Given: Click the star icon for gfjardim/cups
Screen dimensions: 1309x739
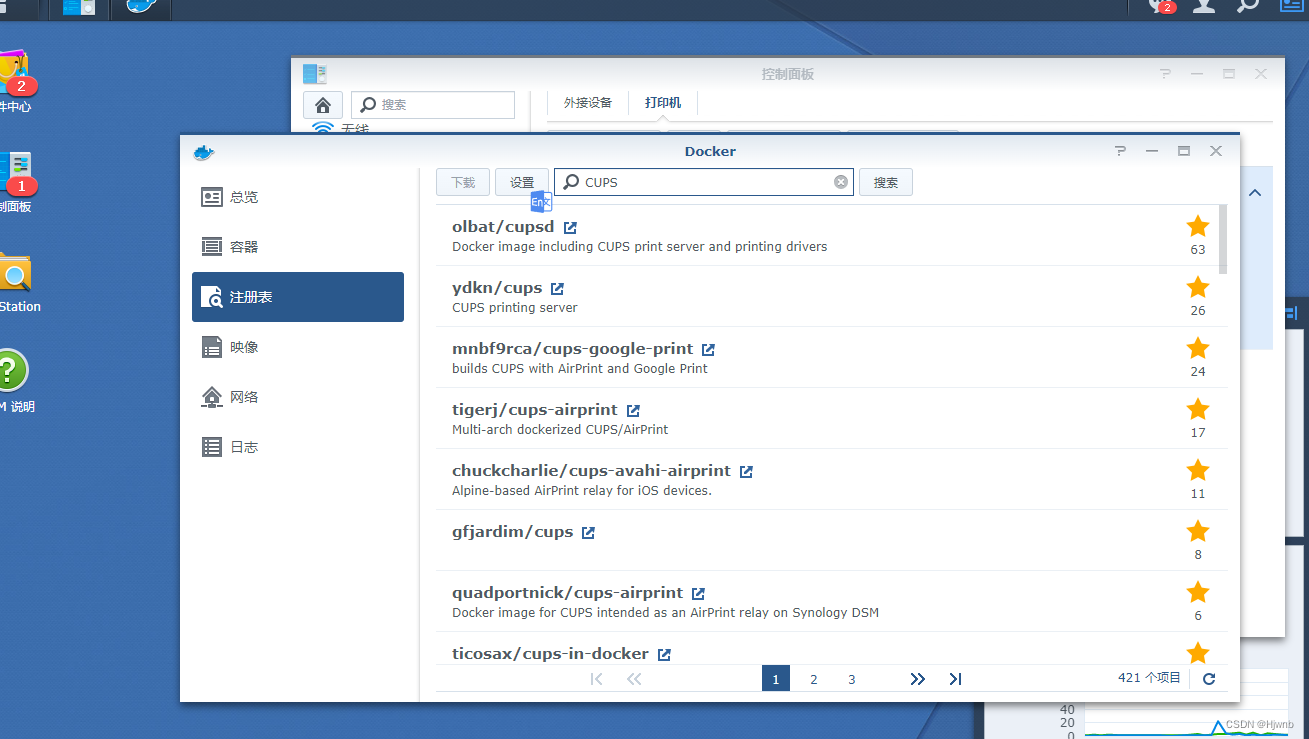Looking at the screenshot, I should [x=1198, y=531].
